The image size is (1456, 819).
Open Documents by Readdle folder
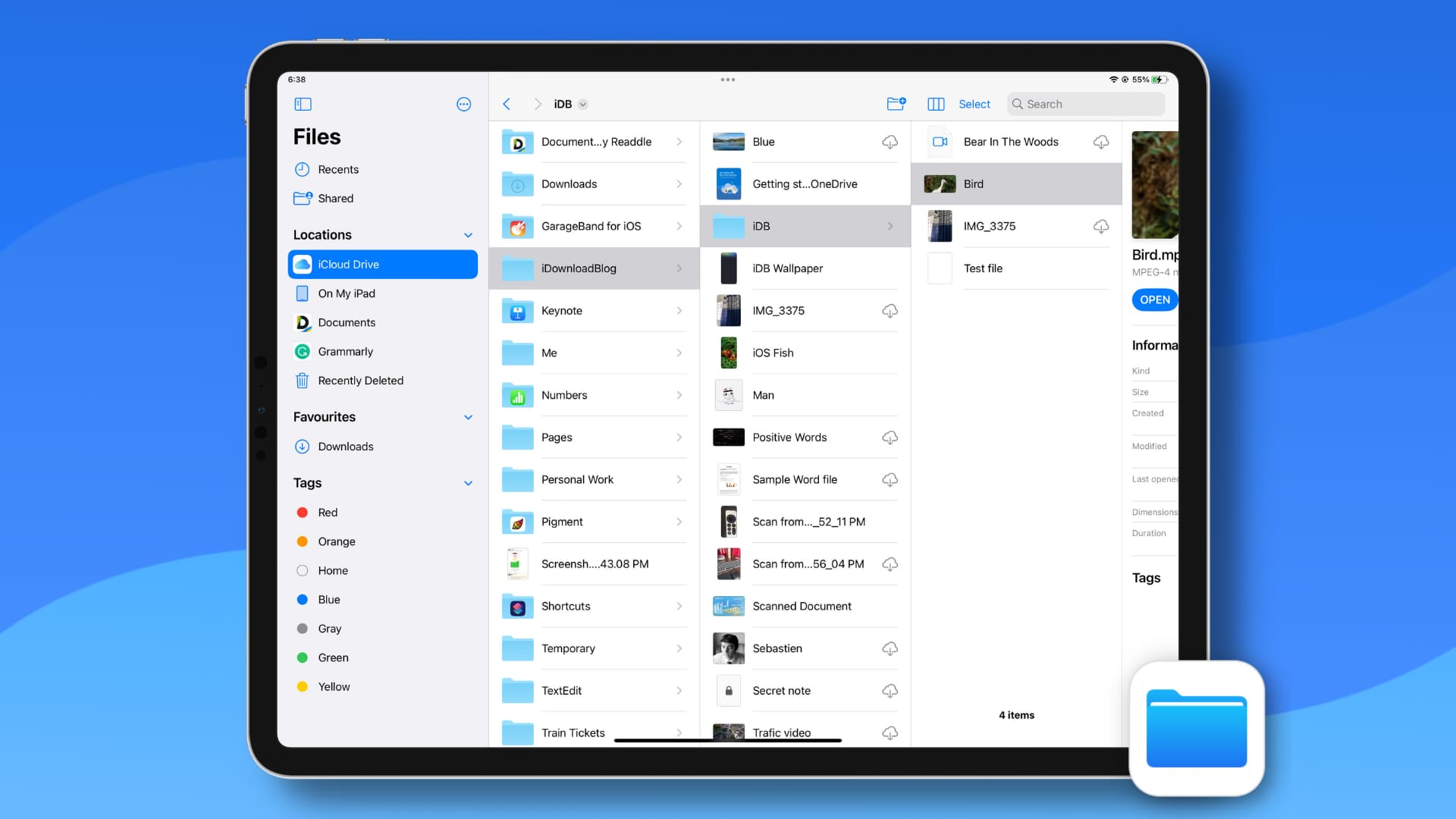tap(594, 142)
